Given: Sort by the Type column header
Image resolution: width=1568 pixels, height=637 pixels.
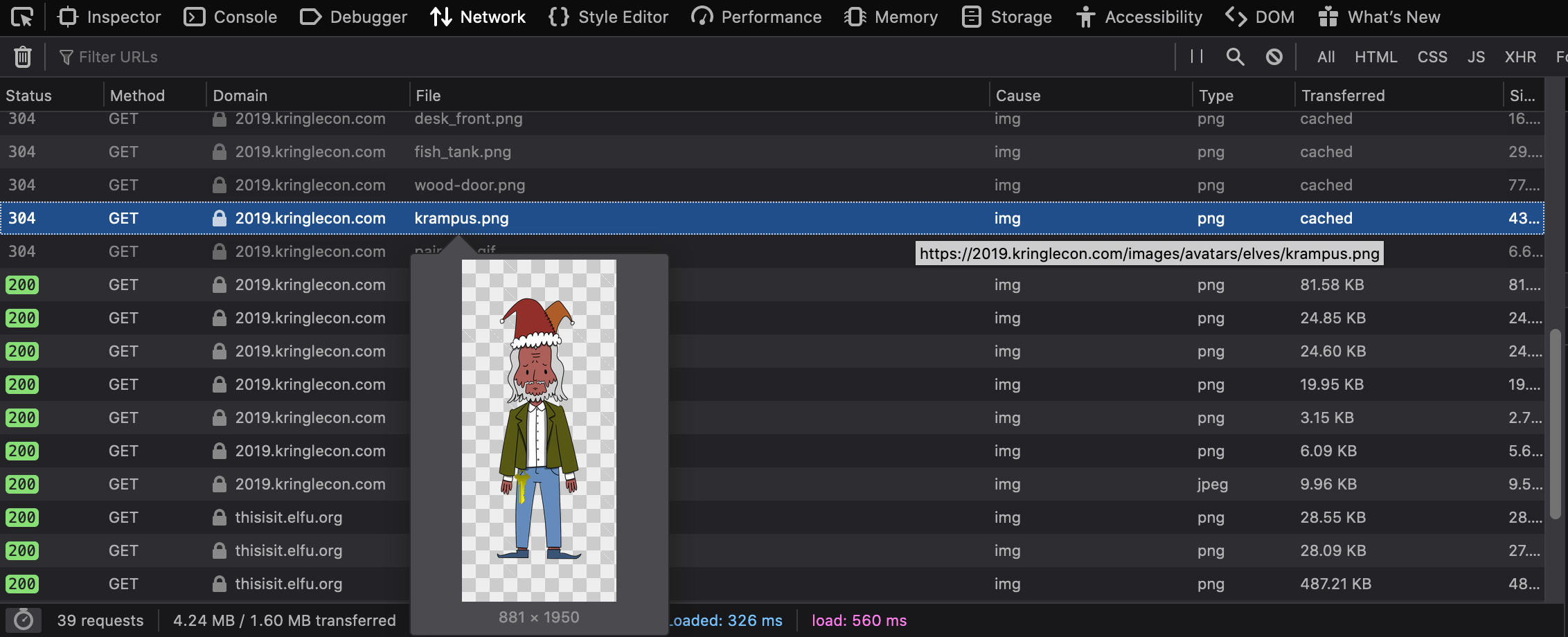Looking at the screenshot, I should pos(1243,96).
